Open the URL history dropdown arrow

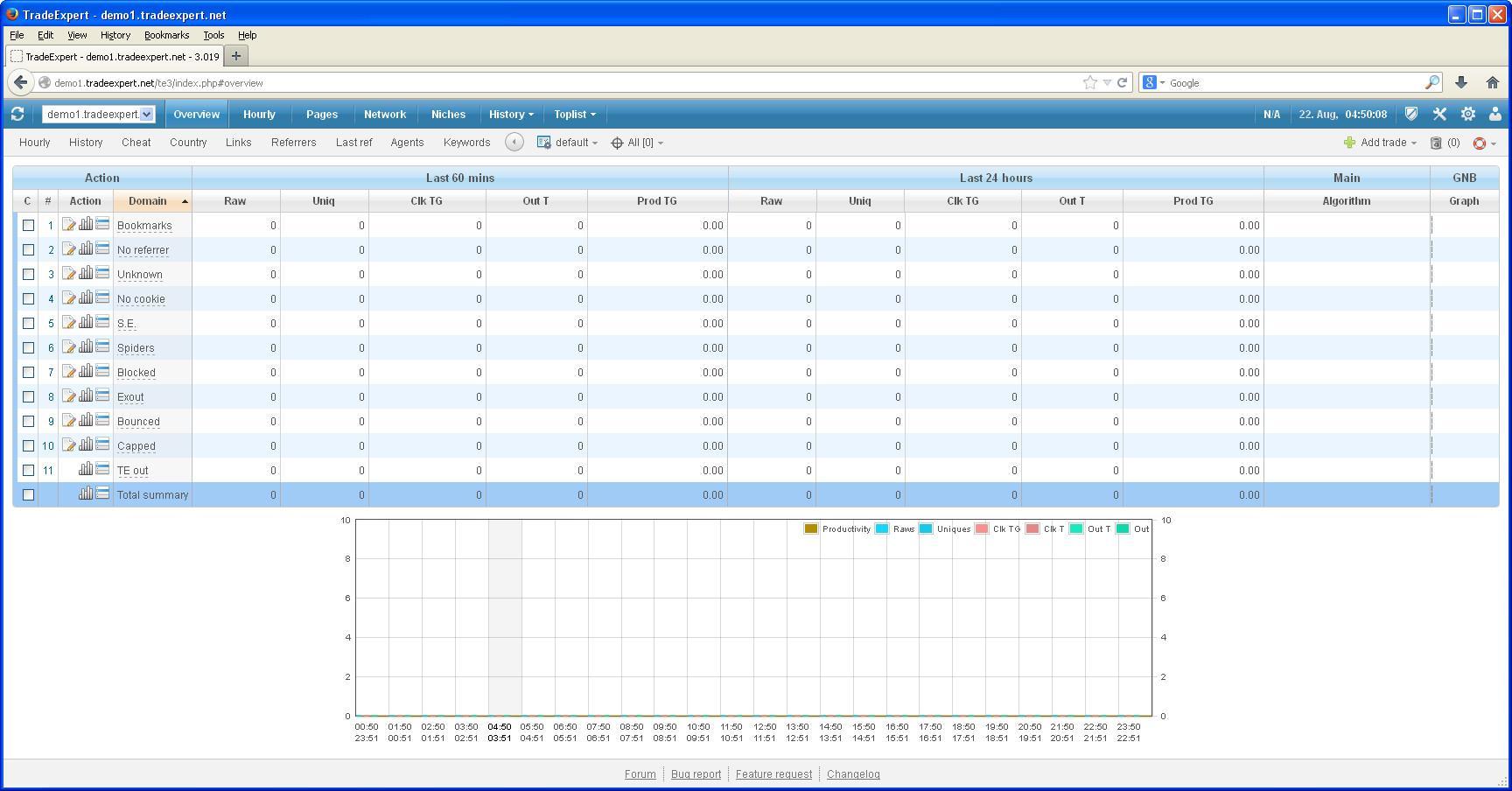click(1107, 82)
